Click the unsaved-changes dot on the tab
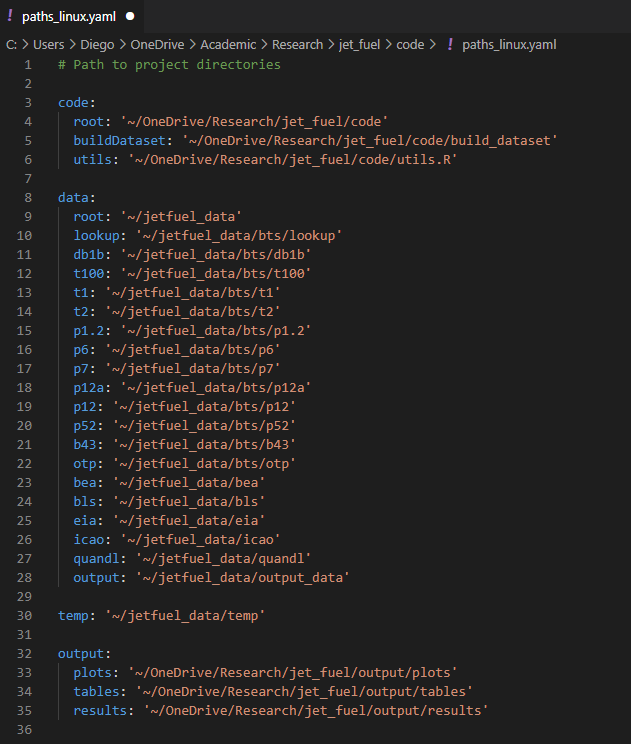Image resolution: width=631 pixels, height=744 pixels. (x=130, y=17)
